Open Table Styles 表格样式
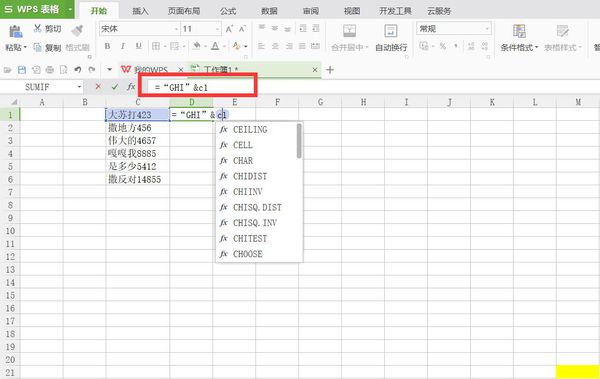Image resolution: width=600 pixels, height=379 pixels. click(562, 38)
